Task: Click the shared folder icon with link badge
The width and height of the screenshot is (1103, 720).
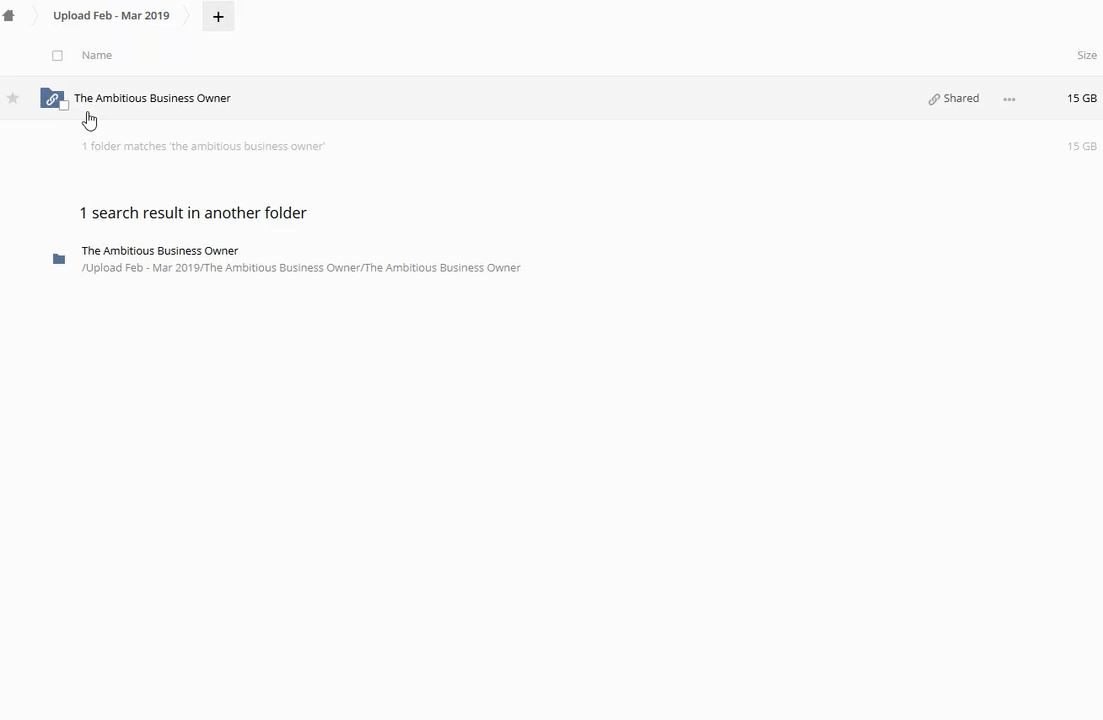Action: (x=51, y=98)
